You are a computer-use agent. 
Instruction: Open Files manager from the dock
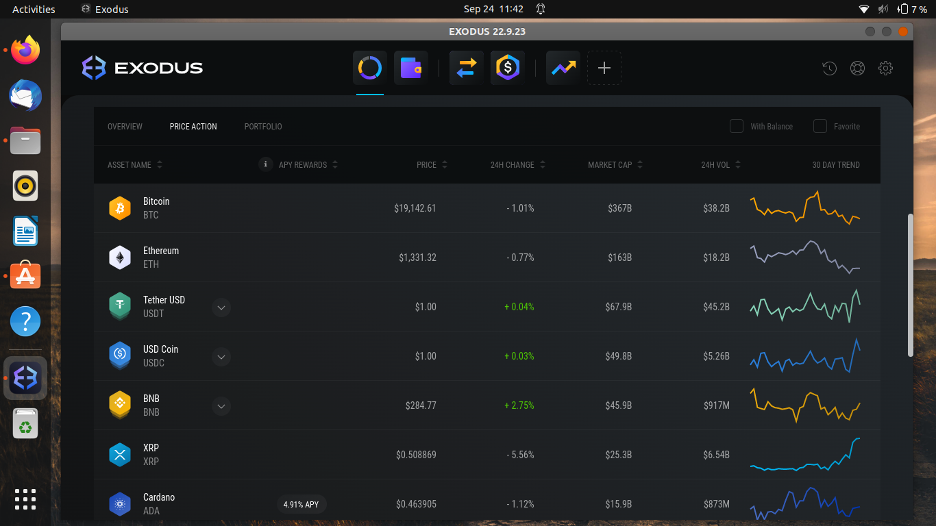[25, 141]
